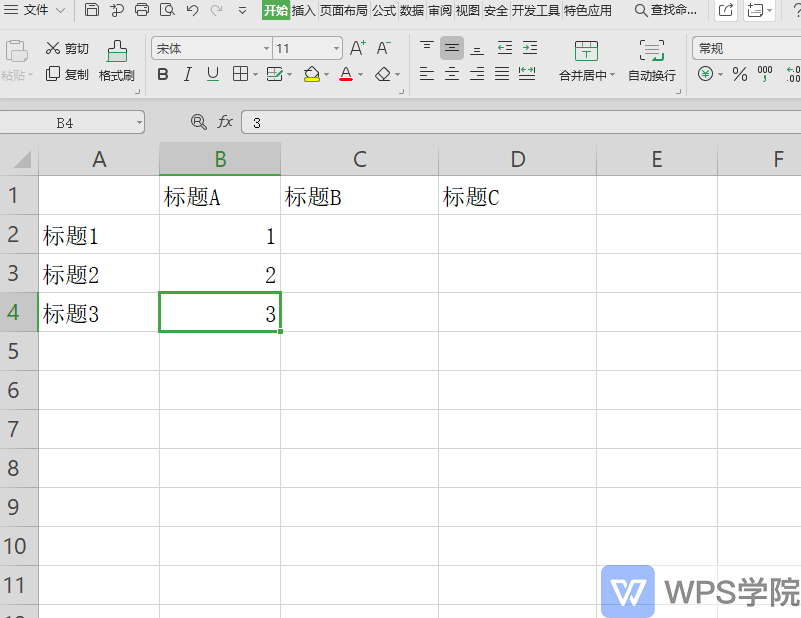This screenshot has width=801, height=618.
Task: Decrease font size with A- icon
Action: (x=383, y=48)
